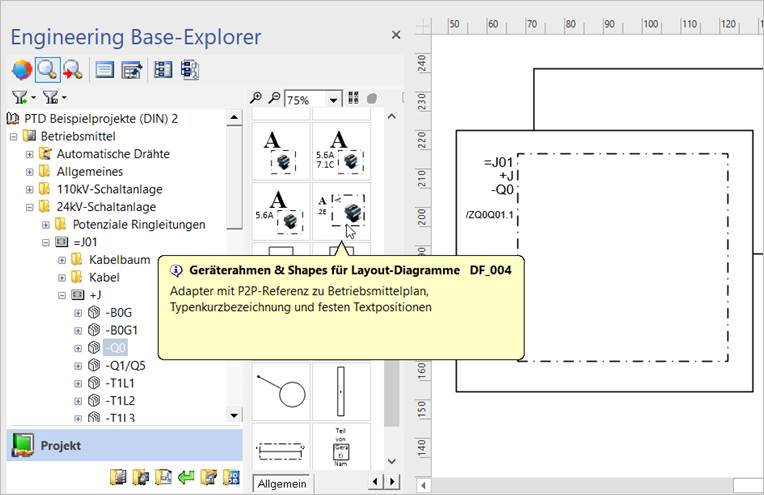The height and width of the screenshot is (495, 764).
Task: Select Kabel folder in tree
Action: pos(104,277)
